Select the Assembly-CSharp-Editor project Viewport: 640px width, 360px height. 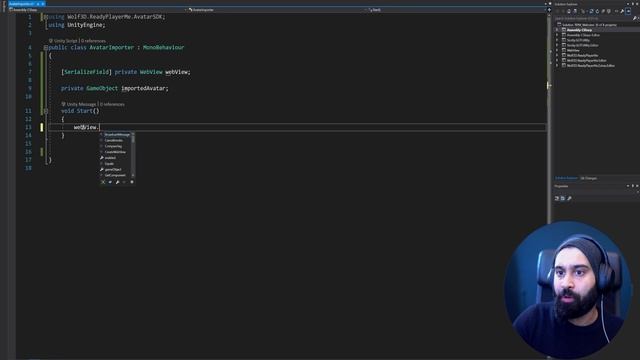583,35
